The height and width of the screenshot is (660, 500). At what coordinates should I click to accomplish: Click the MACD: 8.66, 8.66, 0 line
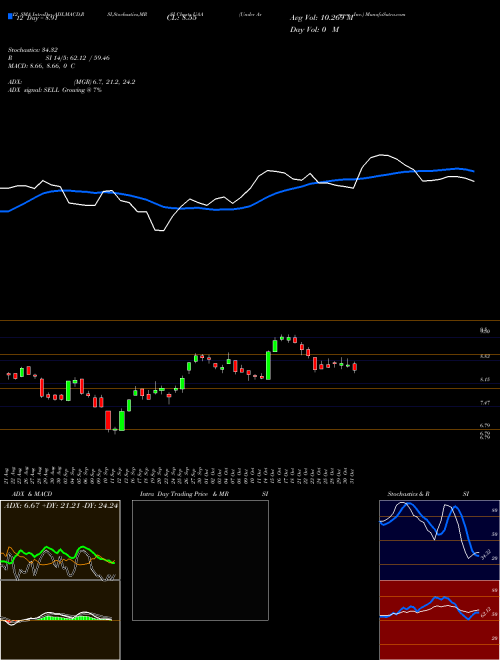click(42, 66)
